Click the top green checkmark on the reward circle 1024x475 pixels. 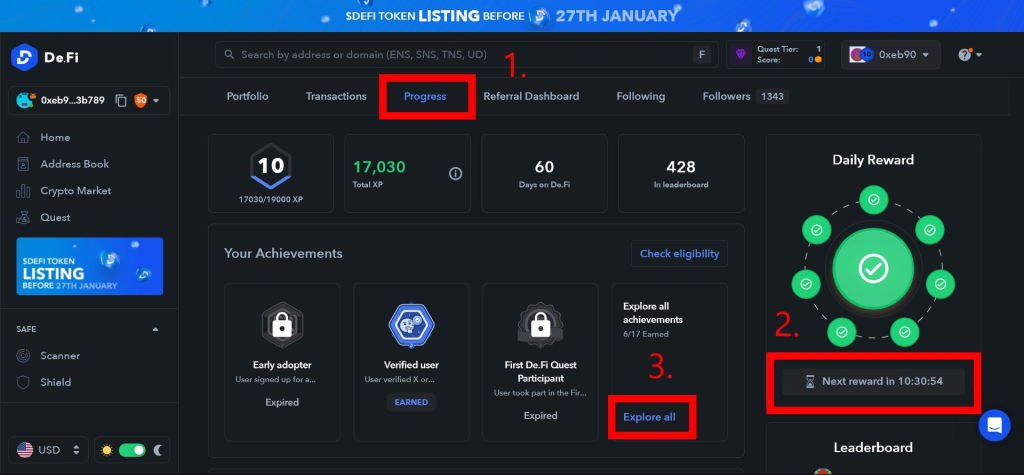873,201
